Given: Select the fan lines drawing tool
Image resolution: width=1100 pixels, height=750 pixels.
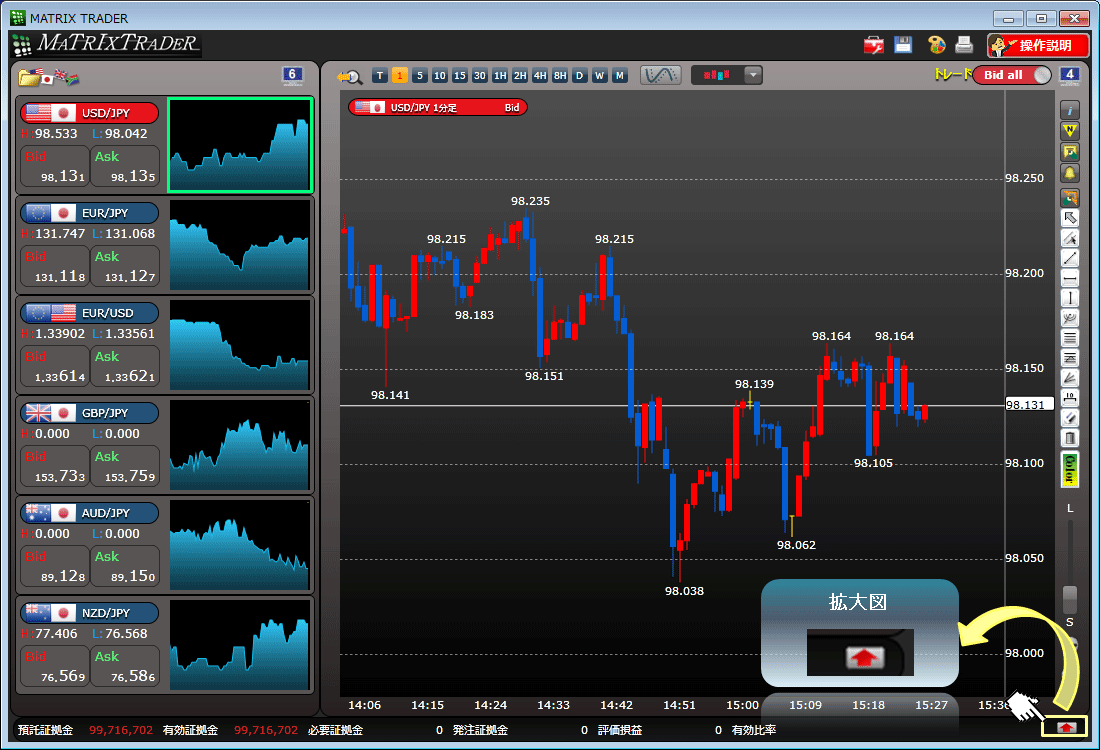Looking at the screenshot, I should click(1070, 378).
